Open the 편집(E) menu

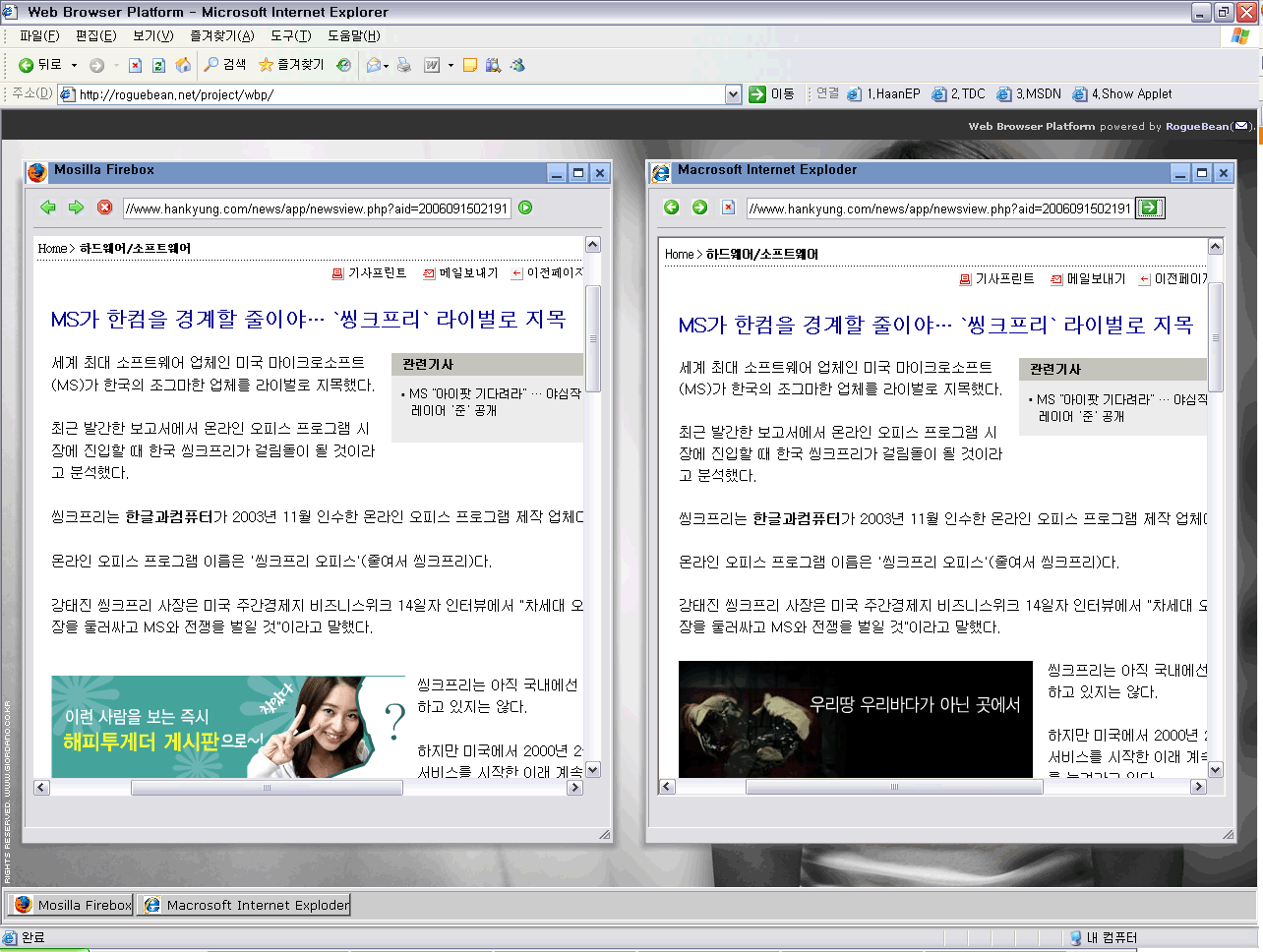[x=95, y=35]
